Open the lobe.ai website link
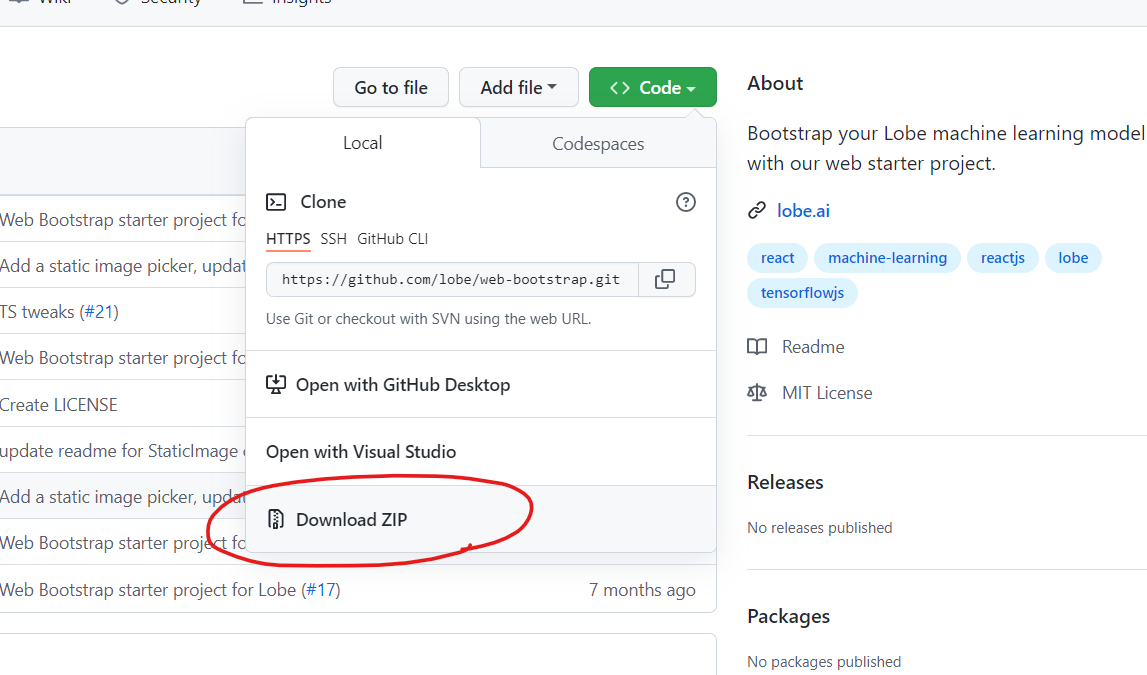 (x=803, y=211)
